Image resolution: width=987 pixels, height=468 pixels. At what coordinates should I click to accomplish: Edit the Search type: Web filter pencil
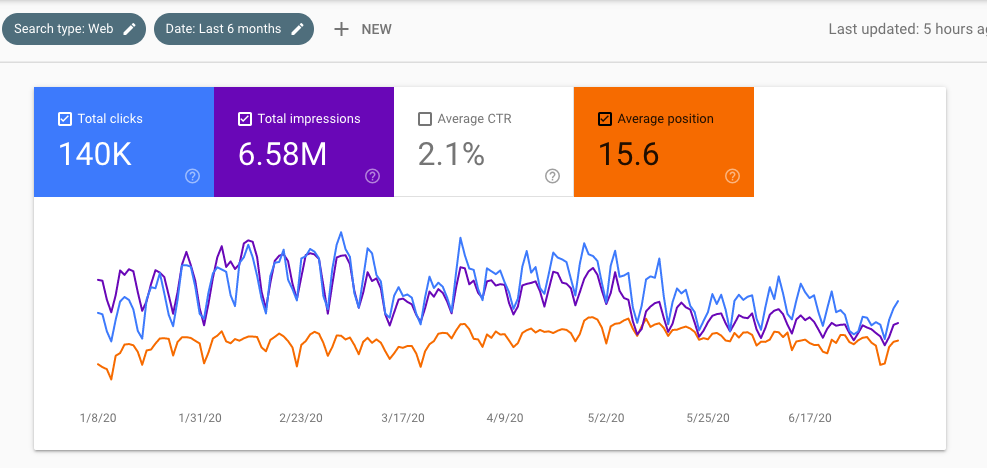tap(130, 29)
